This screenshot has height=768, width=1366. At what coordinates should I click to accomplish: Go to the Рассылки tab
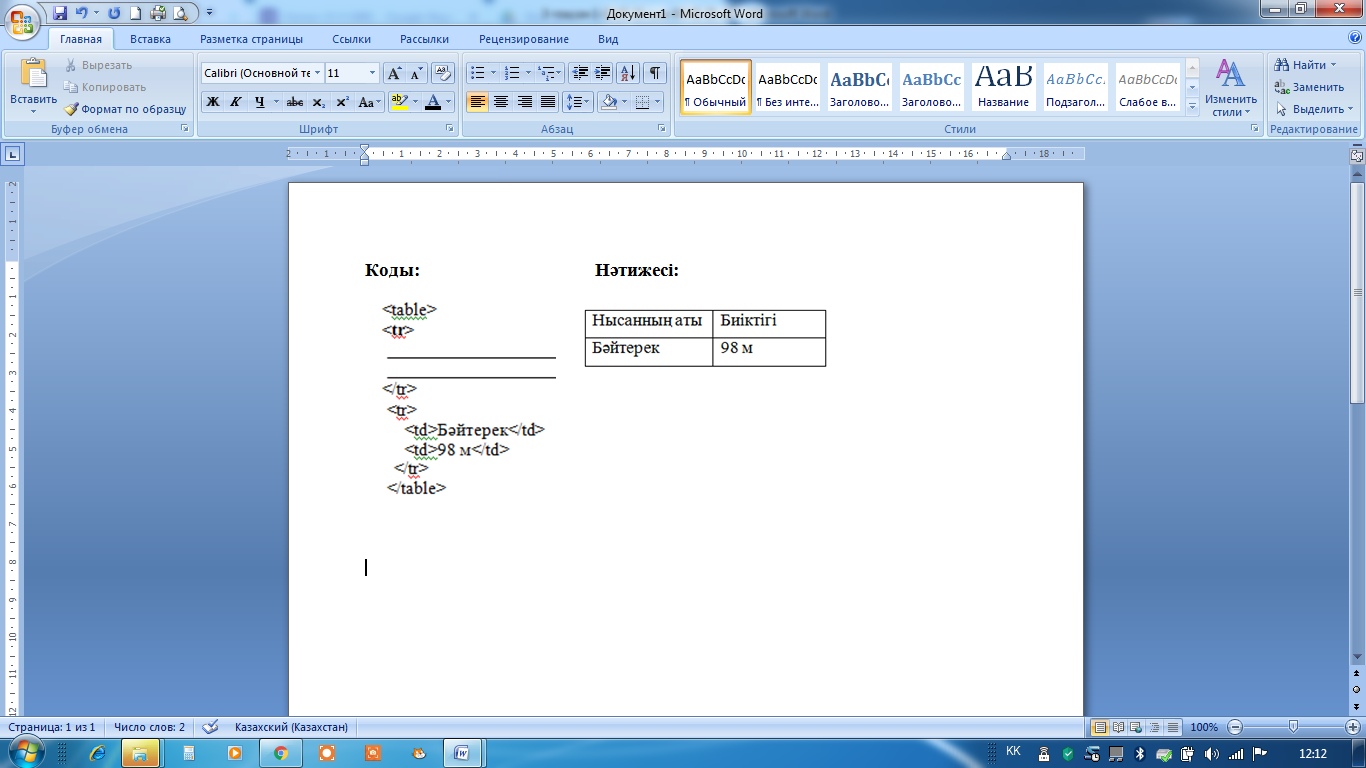[x=424, y=39]
